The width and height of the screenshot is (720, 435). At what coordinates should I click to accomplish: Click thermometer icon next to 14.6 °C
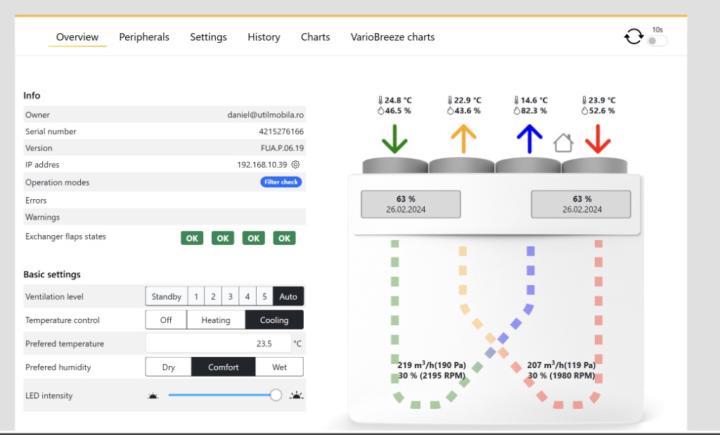[x=517, y=100]
